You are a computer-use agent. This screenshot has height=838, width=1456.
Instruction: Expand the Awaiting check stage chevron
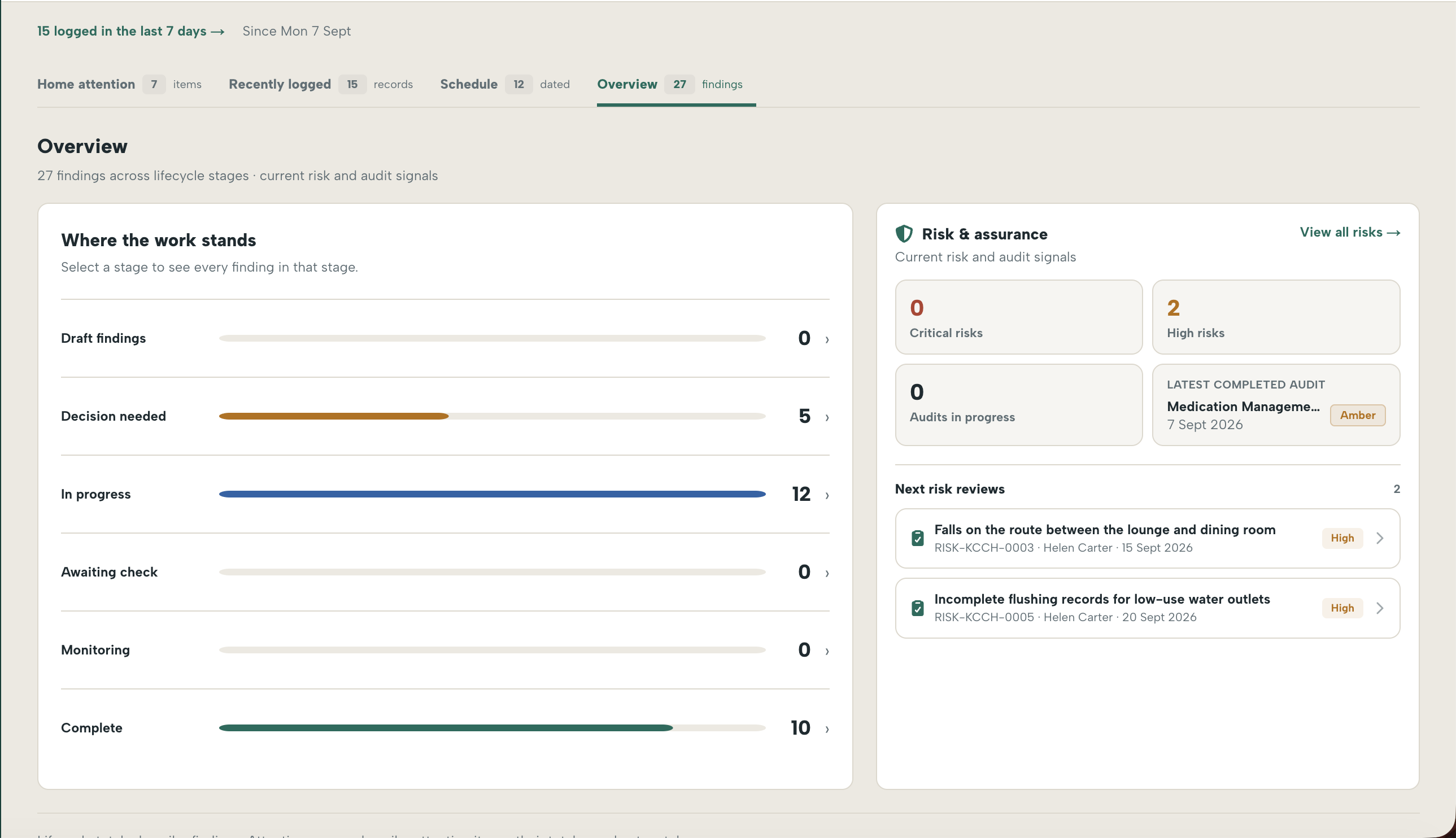pos(827,573)
